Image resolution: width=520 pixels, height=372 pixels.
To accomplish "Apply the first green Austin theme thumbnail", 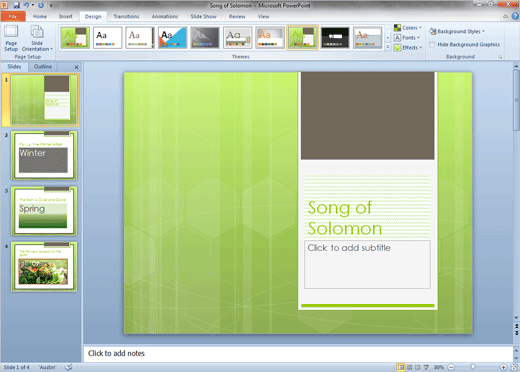I will 75,38.
